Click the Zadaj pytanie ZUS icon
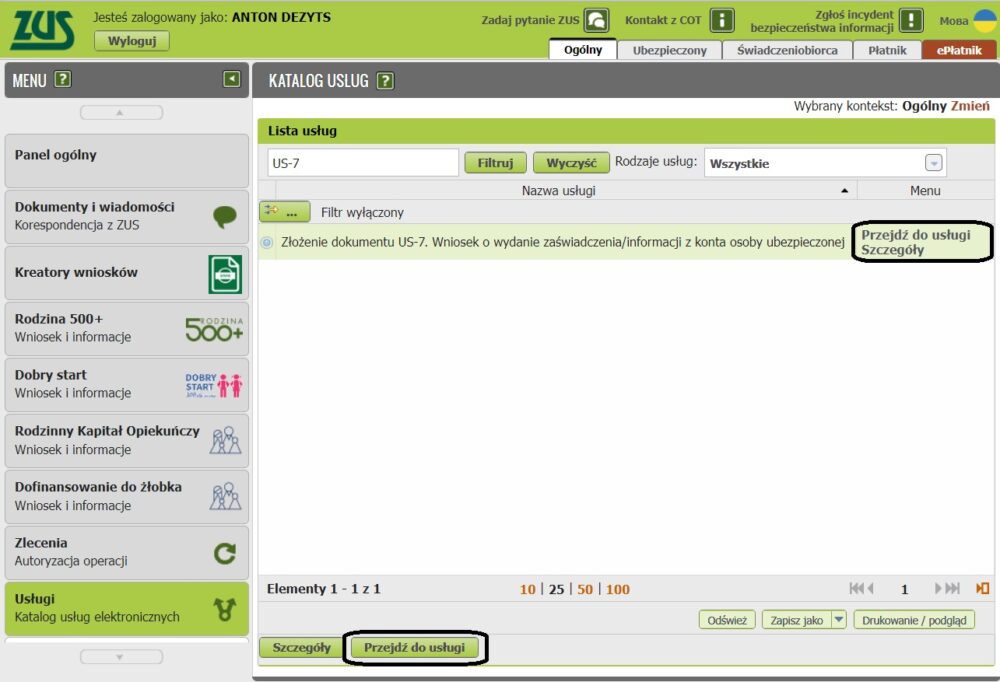The image size is (1000, 682). [x=597, y=20]
